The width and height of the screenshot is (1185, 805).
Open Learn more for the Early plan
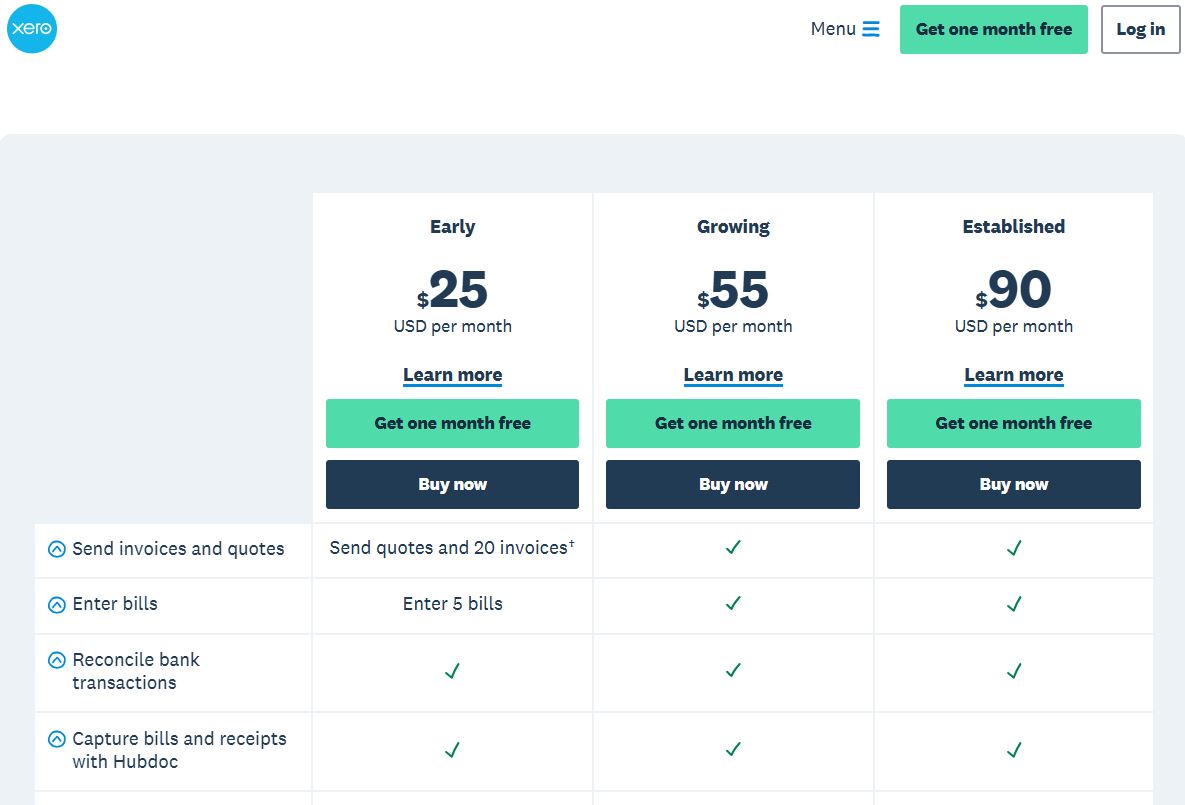point(452,374)
